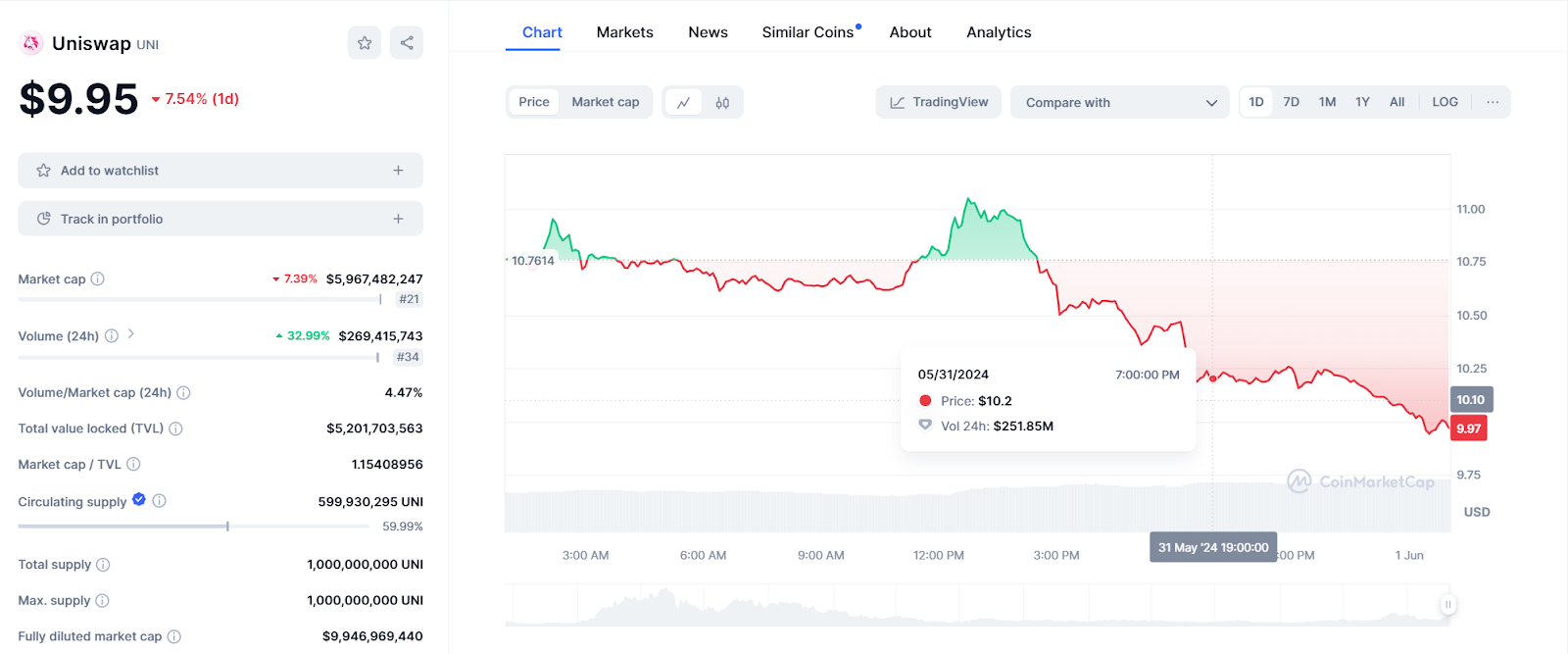Select the 7D time range
Image resolution: width=1568 pixels, height=654 pixels.
coord(1292,102)
